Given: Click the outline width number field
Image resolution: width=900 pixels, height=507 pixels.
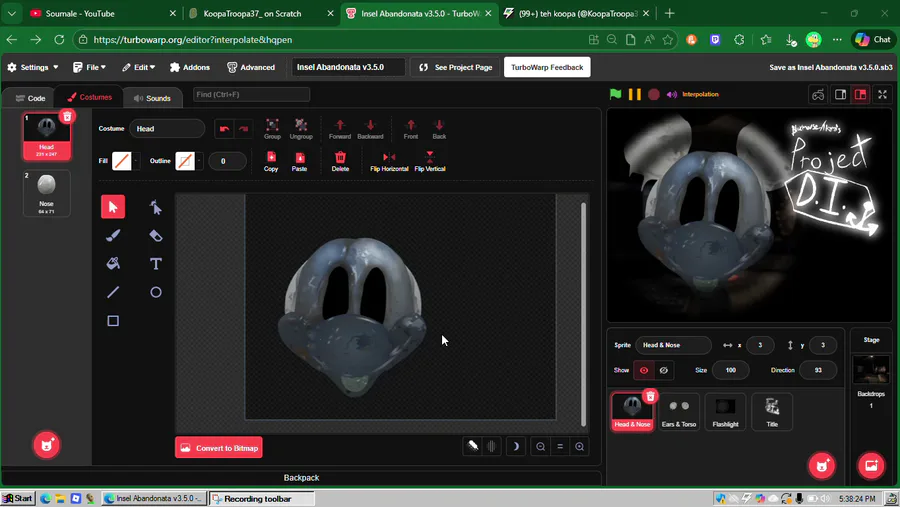Looking at the screenshot, I should (226, 161).
